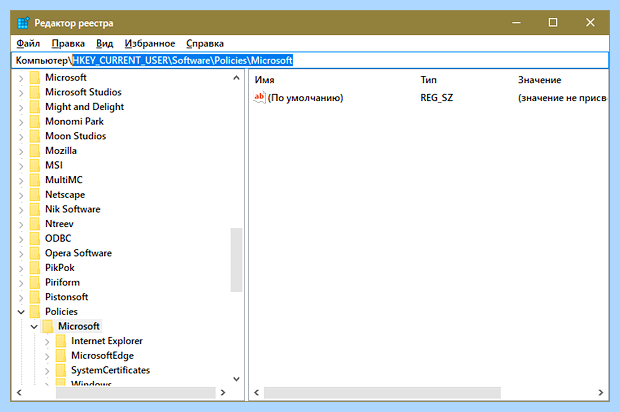This screenshot has width=620, height=412.
Task: Expand the Microsoft Studios key
Action: click(21, 93)
